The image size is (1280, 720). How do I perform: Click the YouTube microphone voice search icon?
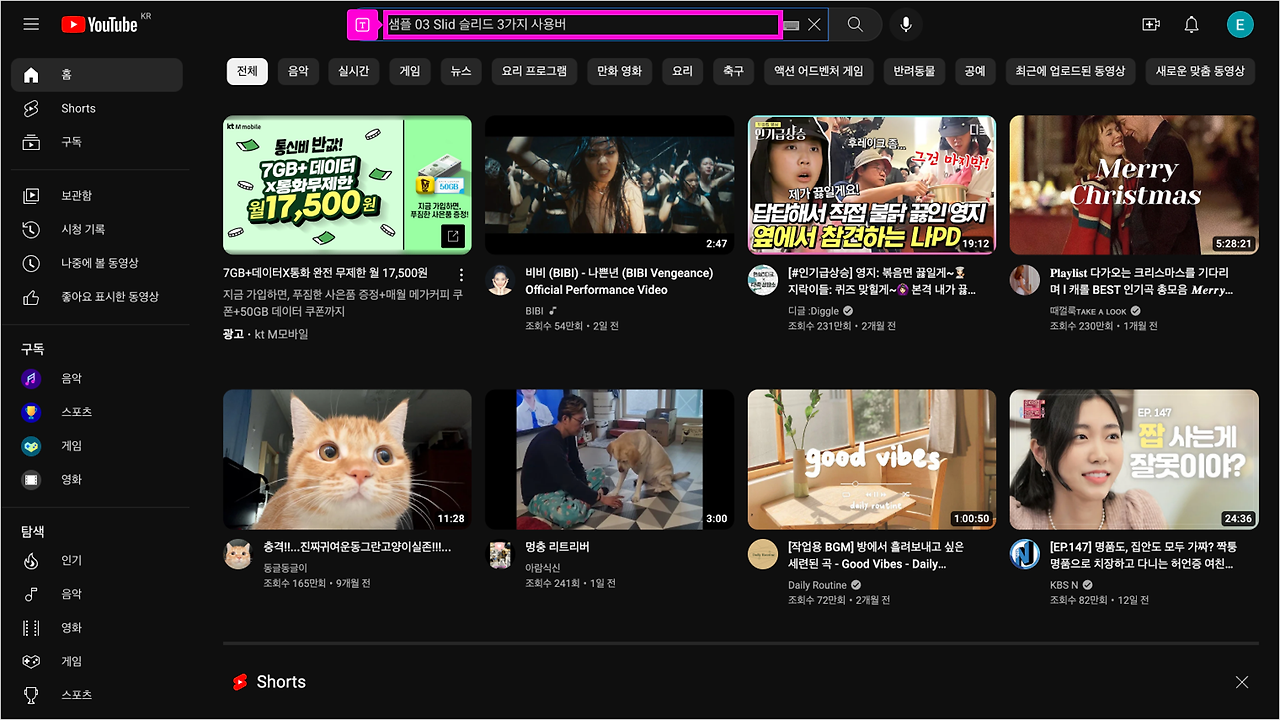pyautogui.click(x=905, y=24)
